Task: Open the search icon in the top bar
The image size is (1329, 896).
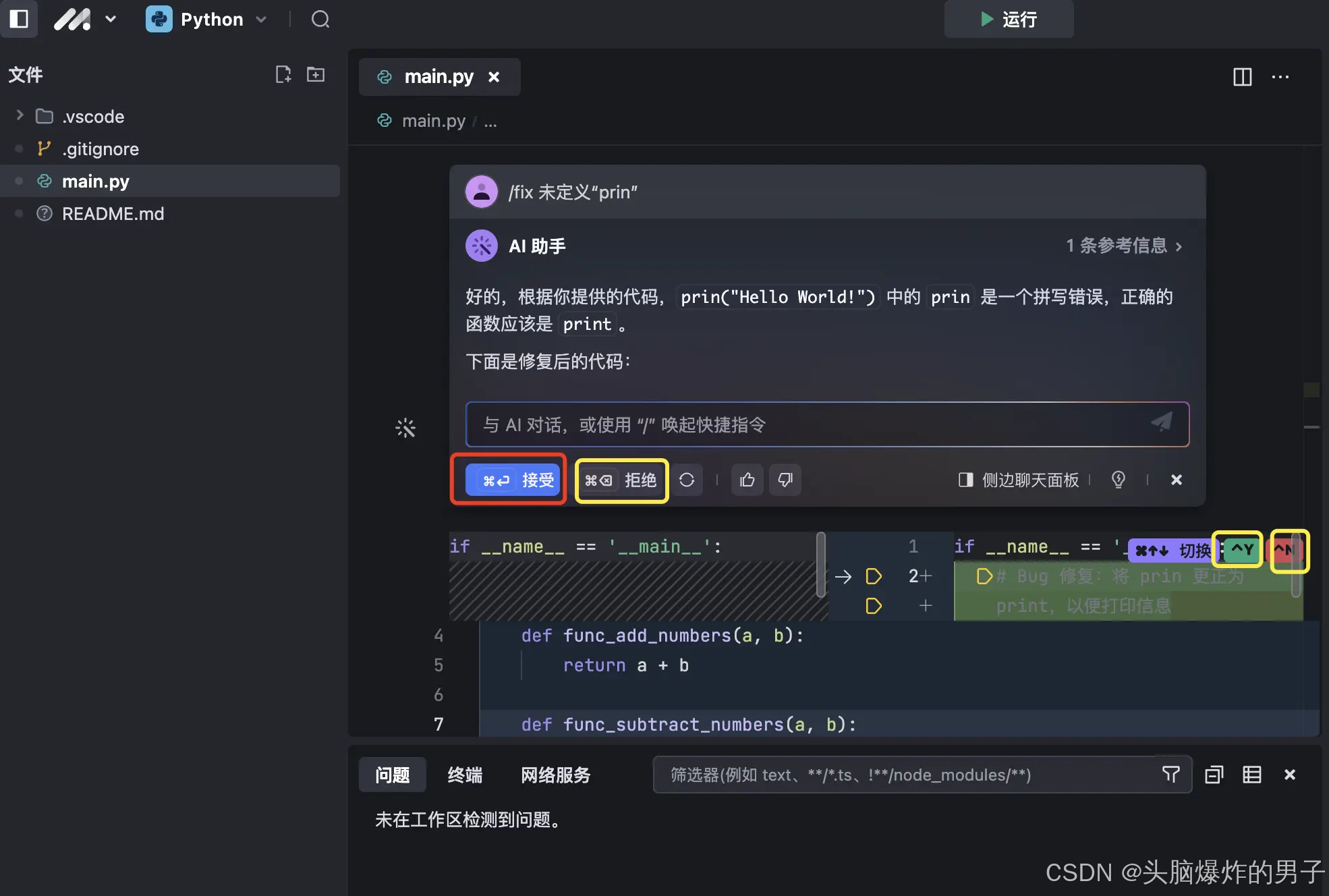Action: (x=320, y=20)
